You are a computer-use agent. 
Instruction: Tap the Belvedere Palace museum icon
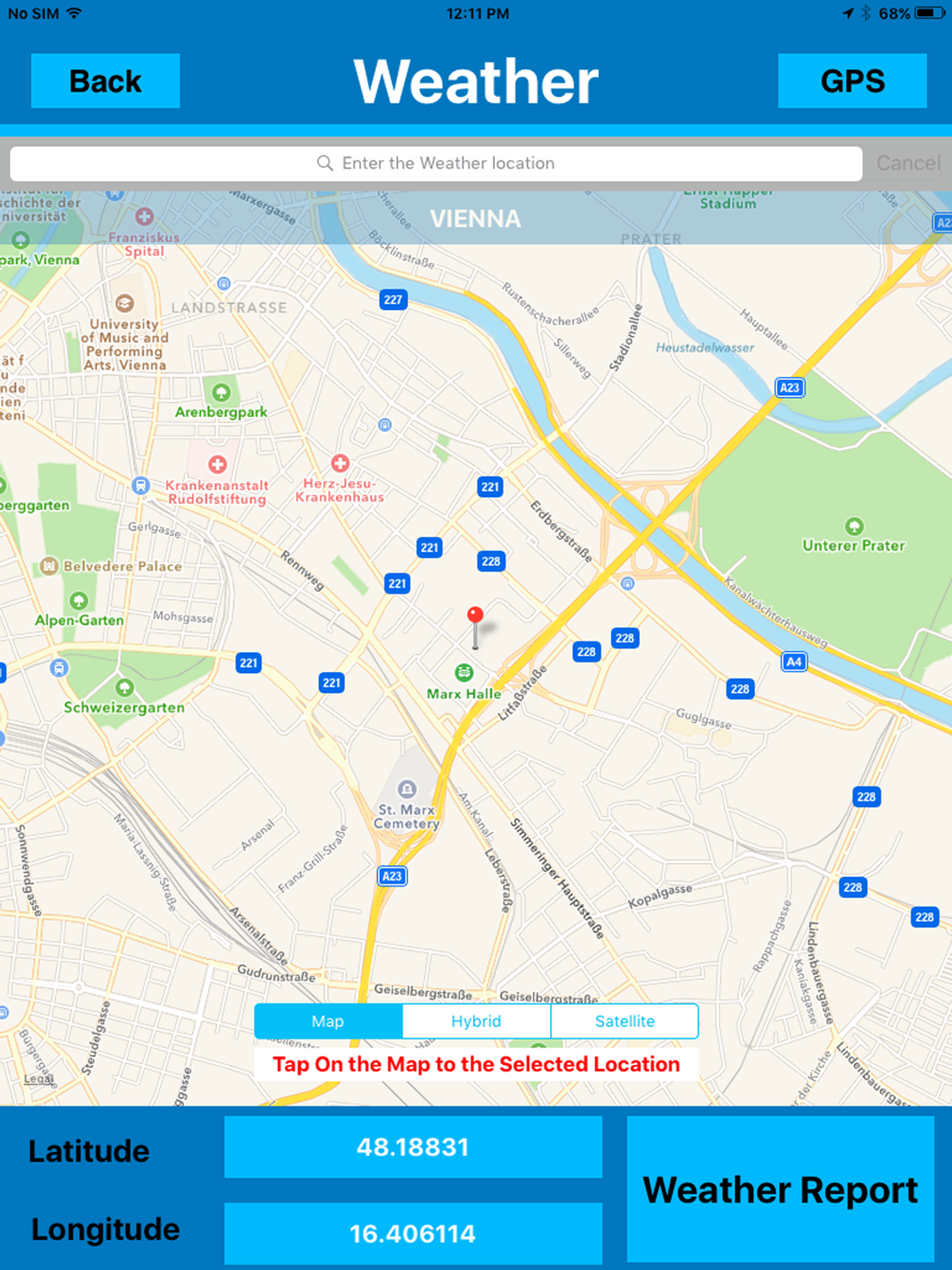click(x=50, y=566)
